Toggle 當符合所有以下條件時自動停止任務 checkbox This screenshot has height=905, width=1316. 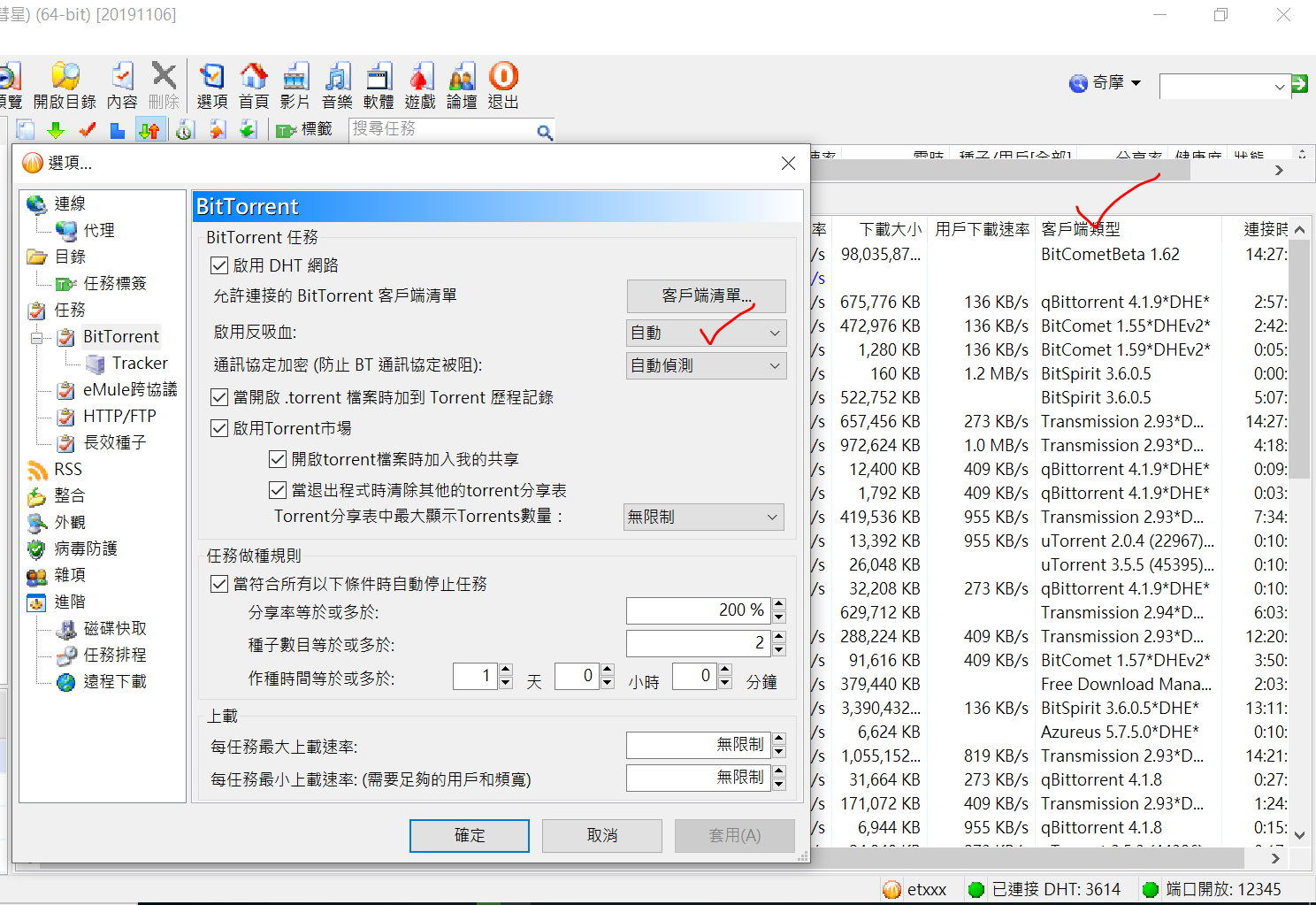[219, 584]
